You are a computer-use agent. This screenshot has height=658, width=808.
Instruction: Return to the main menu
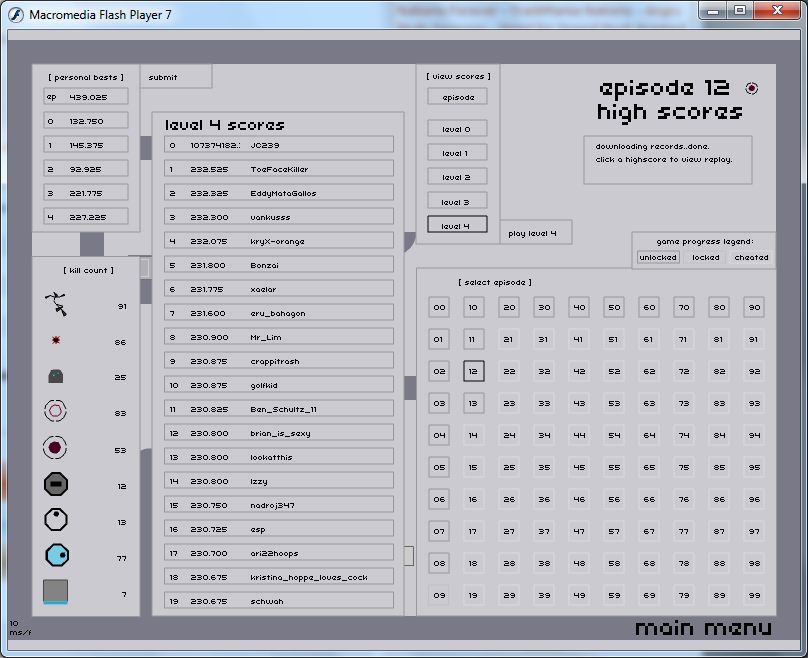(703, 628)
